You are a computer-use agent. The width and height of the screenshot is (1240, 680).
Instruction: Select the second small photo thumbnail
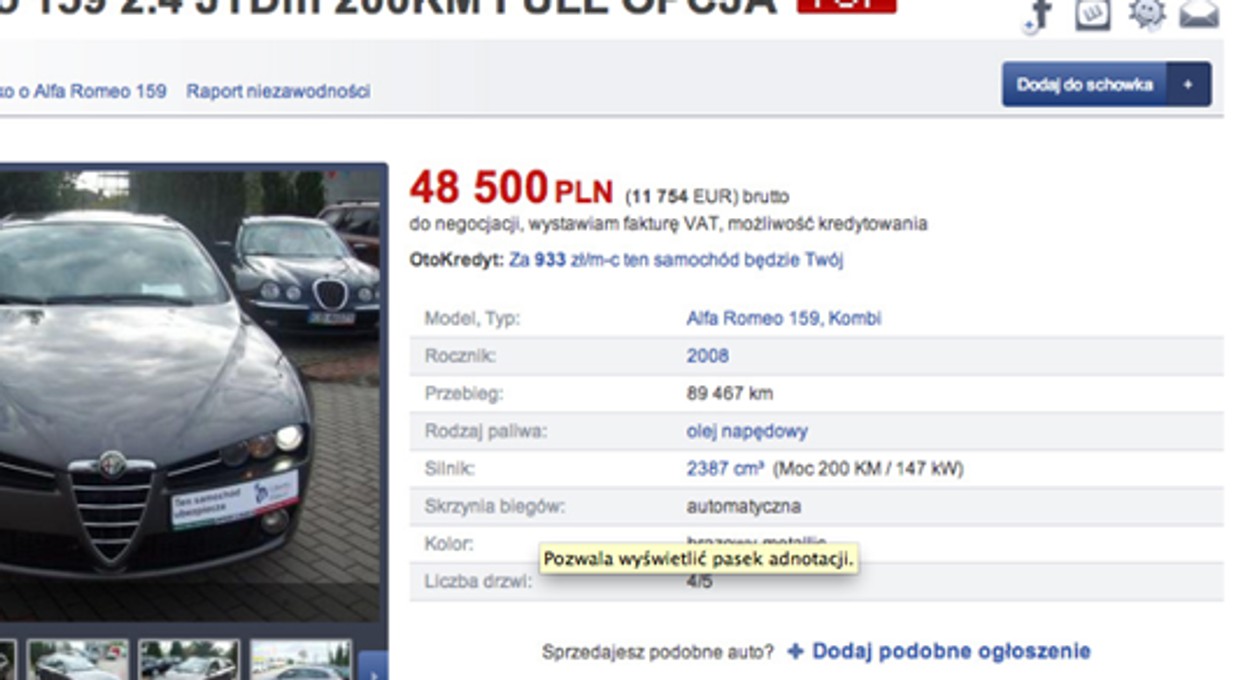(78, 660)
